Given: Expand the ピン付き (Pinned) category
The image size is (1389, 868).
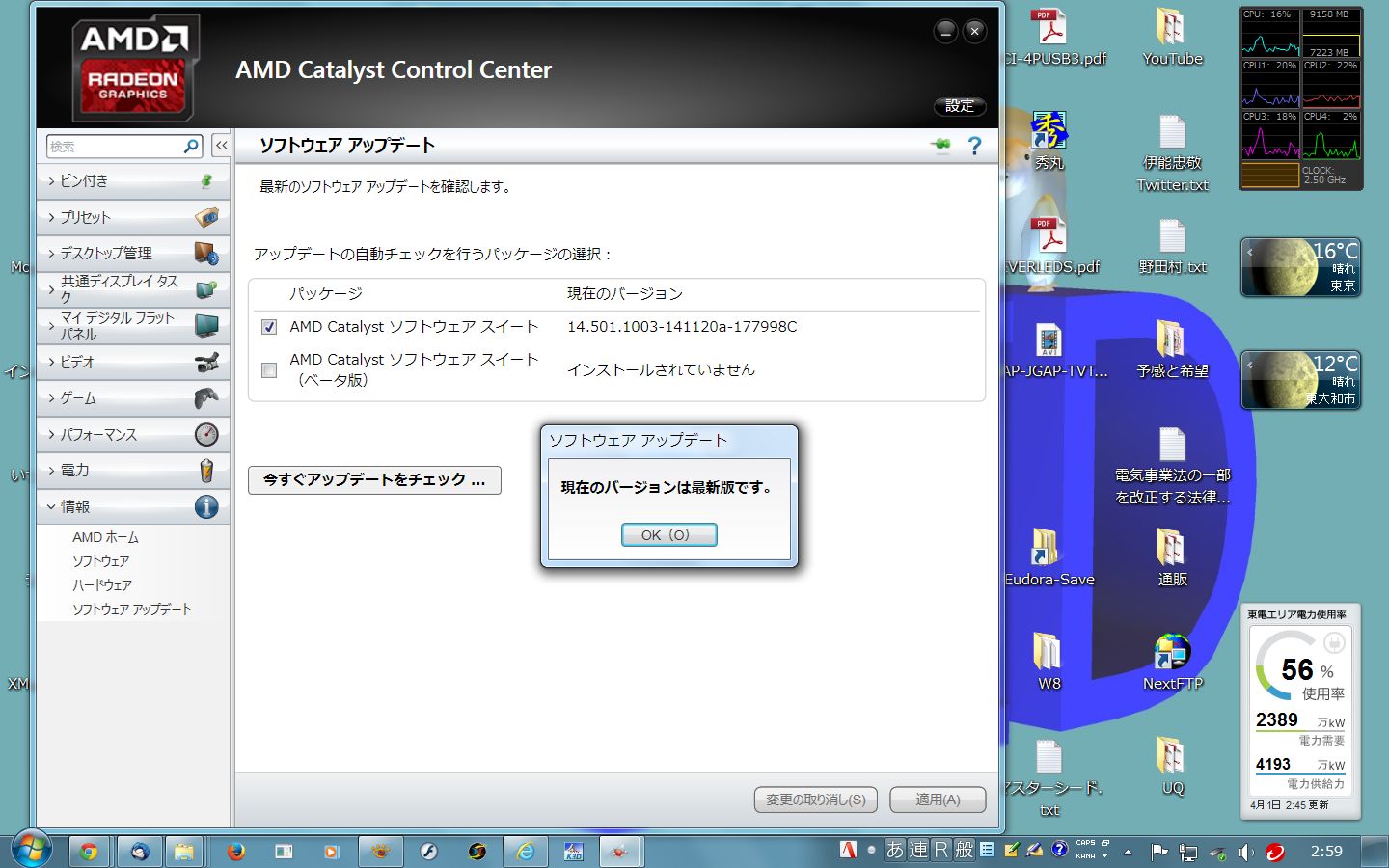Looking at the screenshot, I should tap(133, 181).
